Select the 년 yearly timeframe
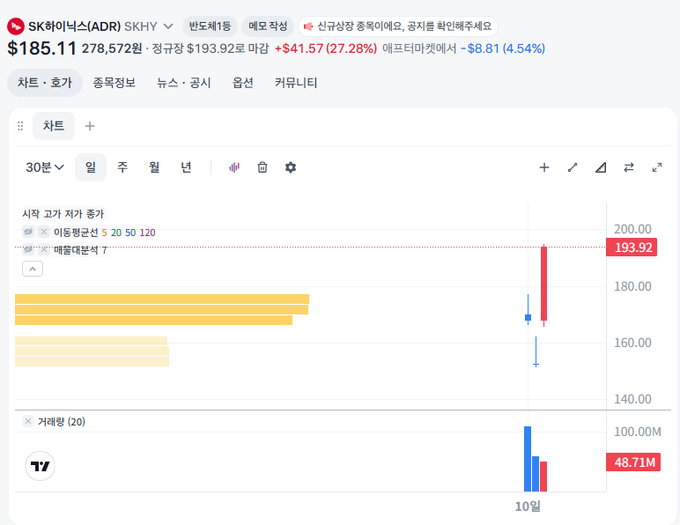This screenshot has width=680, height=525. point(186,167)
